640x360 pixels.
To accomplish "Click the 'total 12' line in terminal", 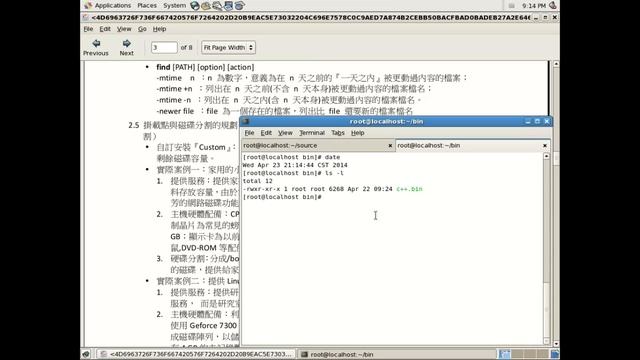I will point(257,181).
